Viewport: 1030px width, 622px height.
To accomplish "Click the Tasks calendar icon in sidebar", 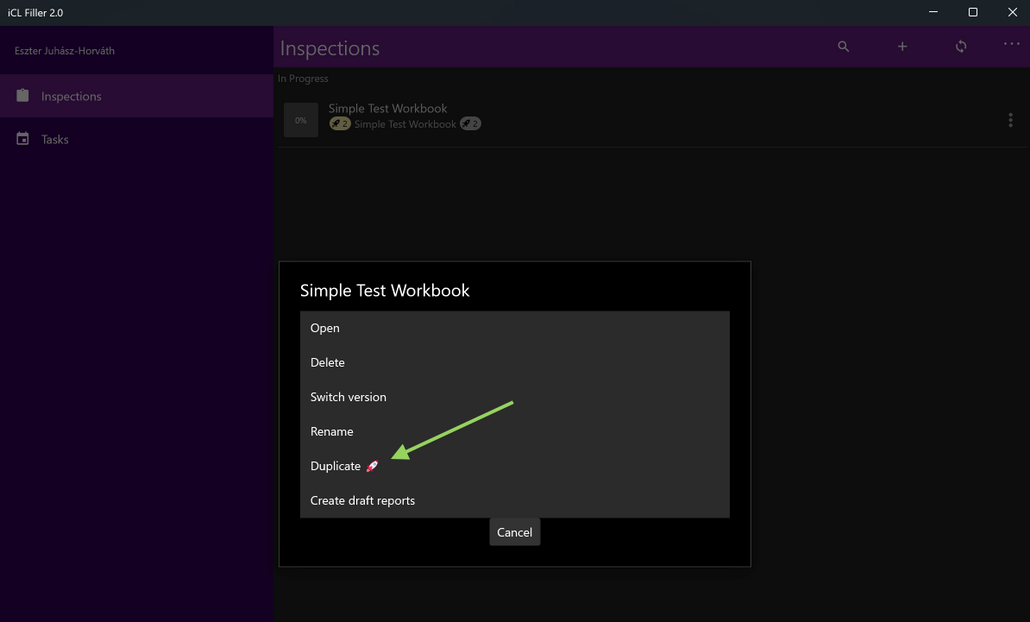I will [x=22, y=139].
